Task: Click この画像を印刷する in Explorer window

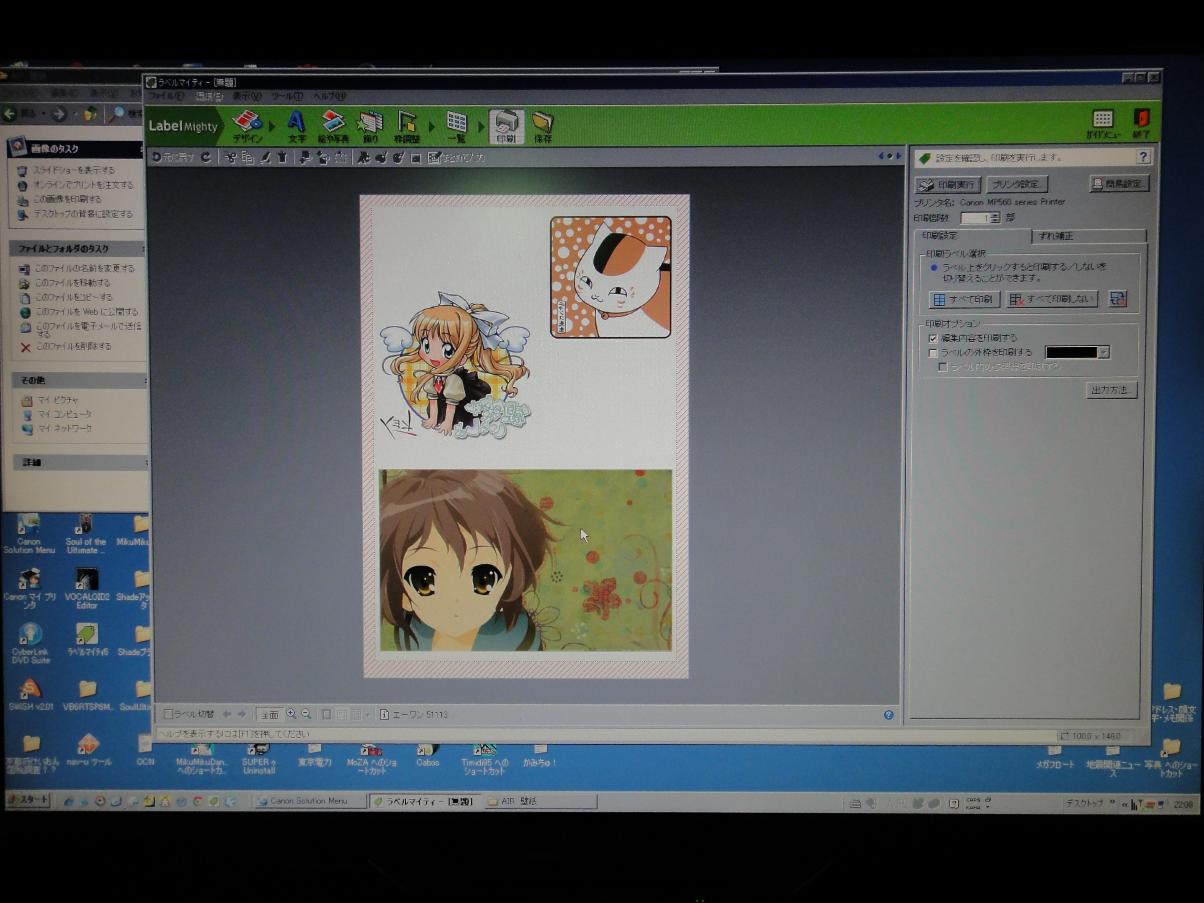Action: click(67, 199)
